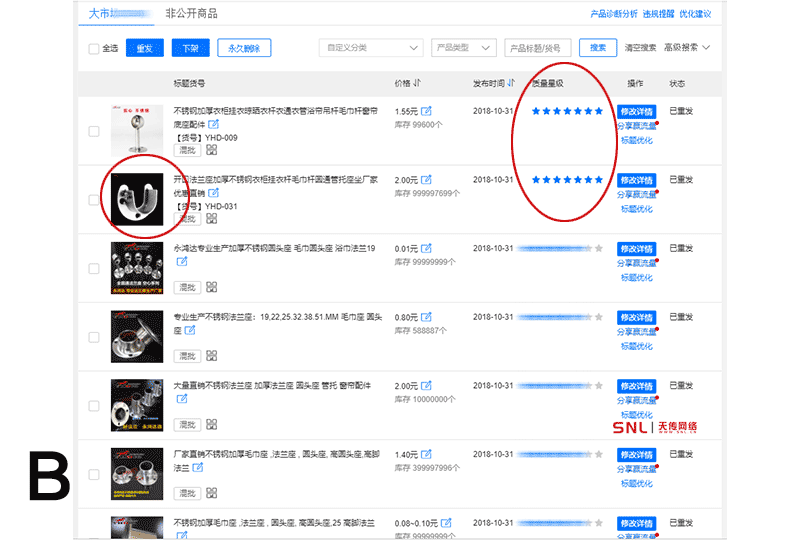Click 标题优化 for 0.80元 product

tap(637, 346)
